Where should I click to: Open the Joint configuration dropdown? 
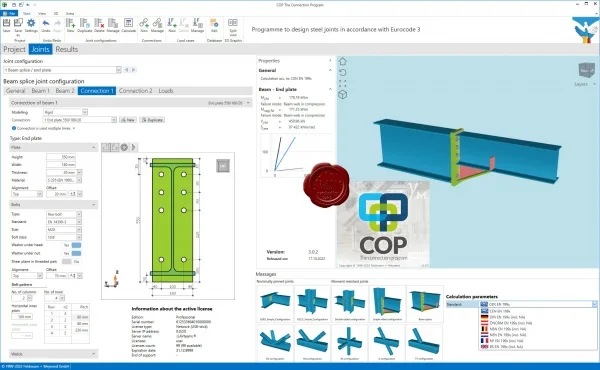click(62, 70)
